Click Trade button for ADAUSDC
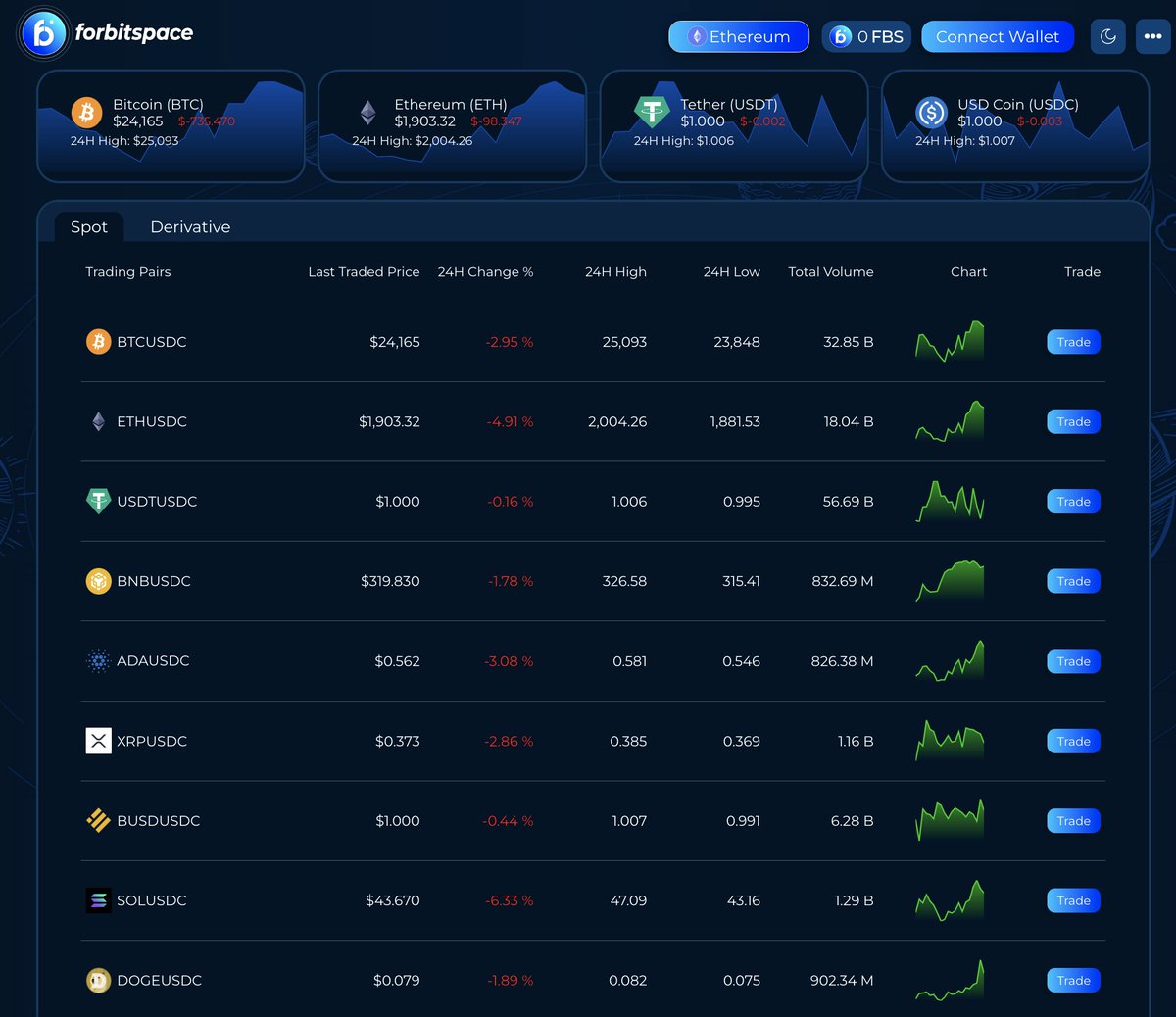This screenshot has width=1176, height=1017. pos(1073,661)
